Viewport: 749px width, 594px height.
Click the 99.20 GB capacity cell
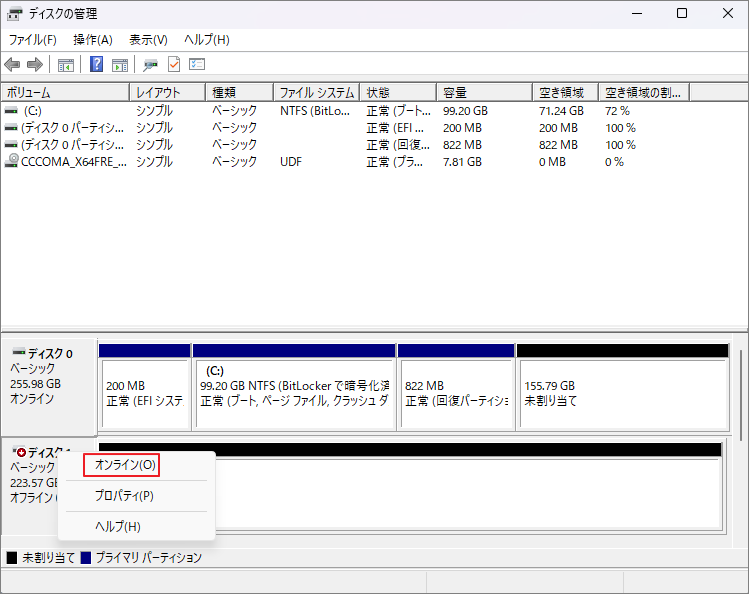tap(465, 111)
